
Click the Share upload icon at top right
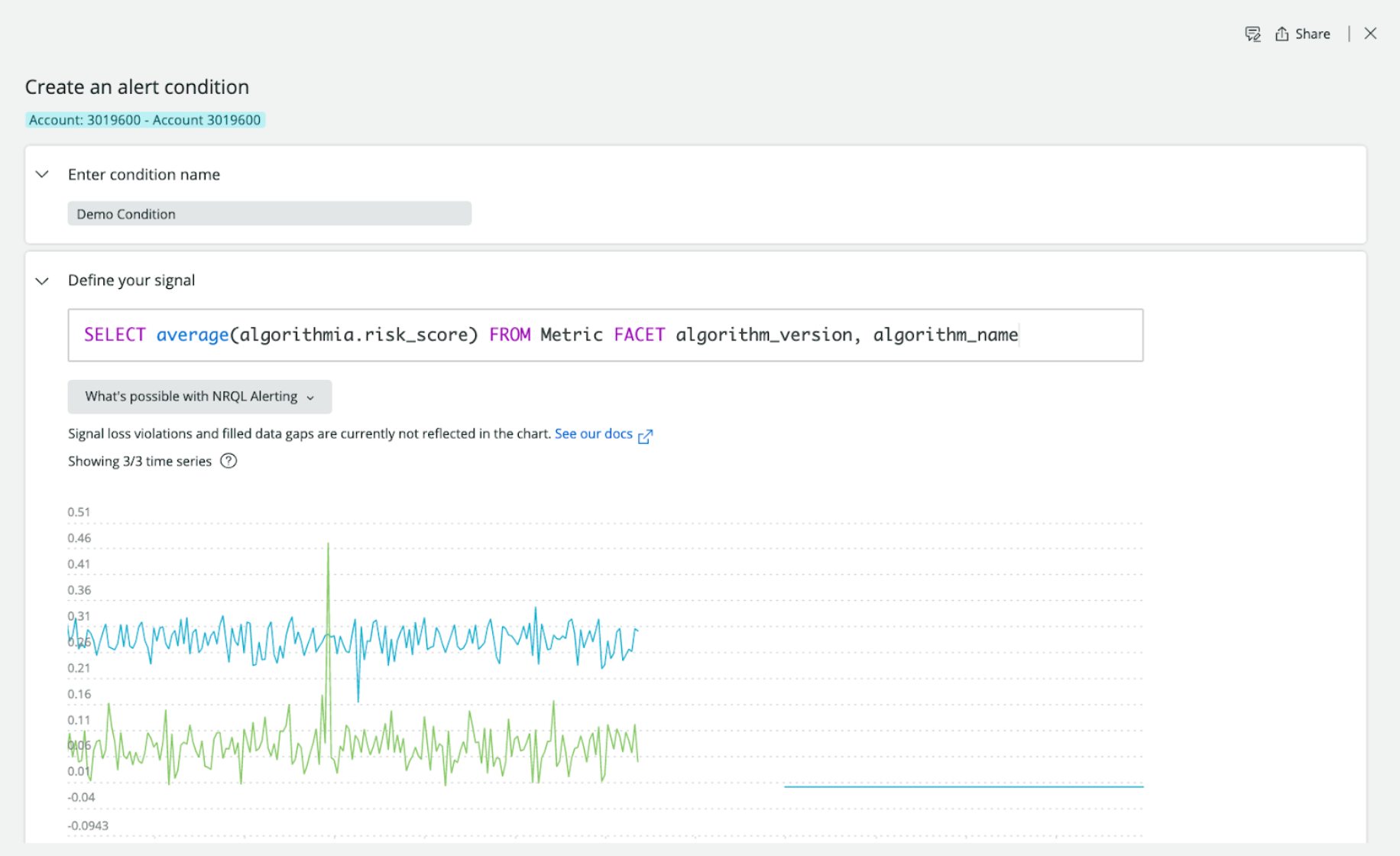(x=1281, y=33)
